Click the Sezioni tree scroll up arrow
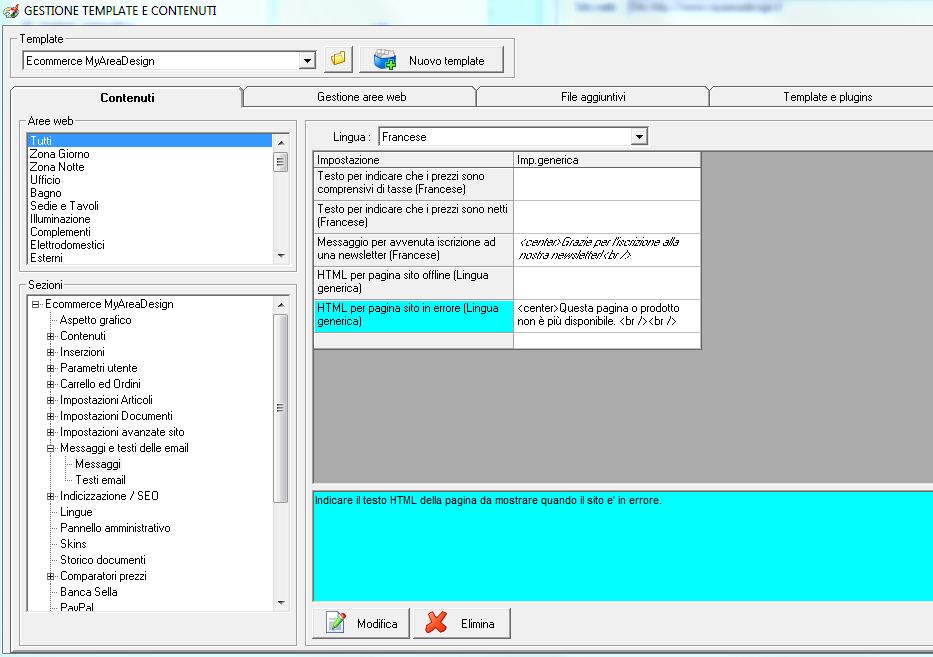This screenshot has width=933, height=657. [x=281, y=305]
